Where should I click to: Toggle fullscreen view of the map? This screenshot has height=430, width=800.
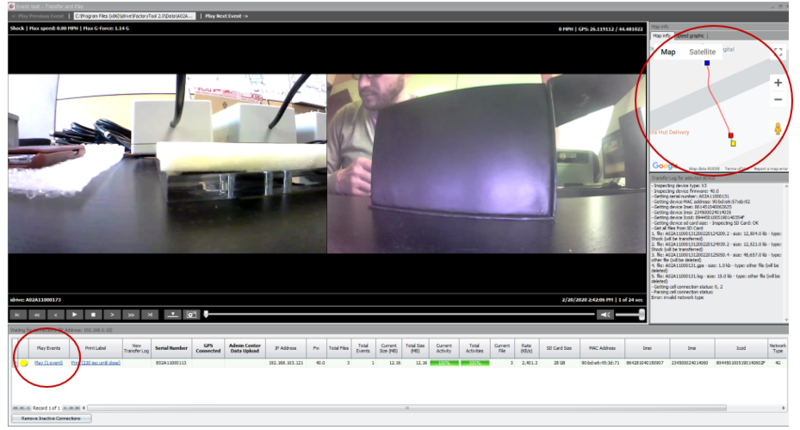(779, 52)
